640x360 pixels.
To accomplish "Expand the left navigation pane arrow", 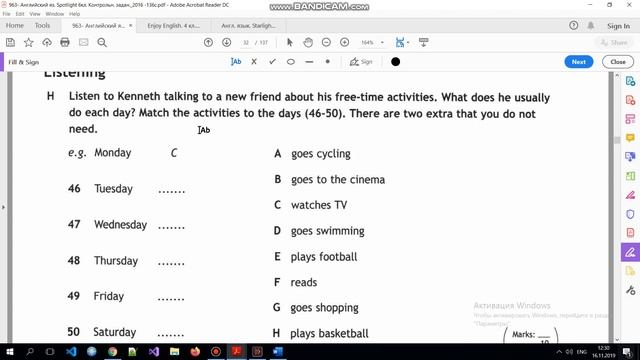I will tap(3, 207).
